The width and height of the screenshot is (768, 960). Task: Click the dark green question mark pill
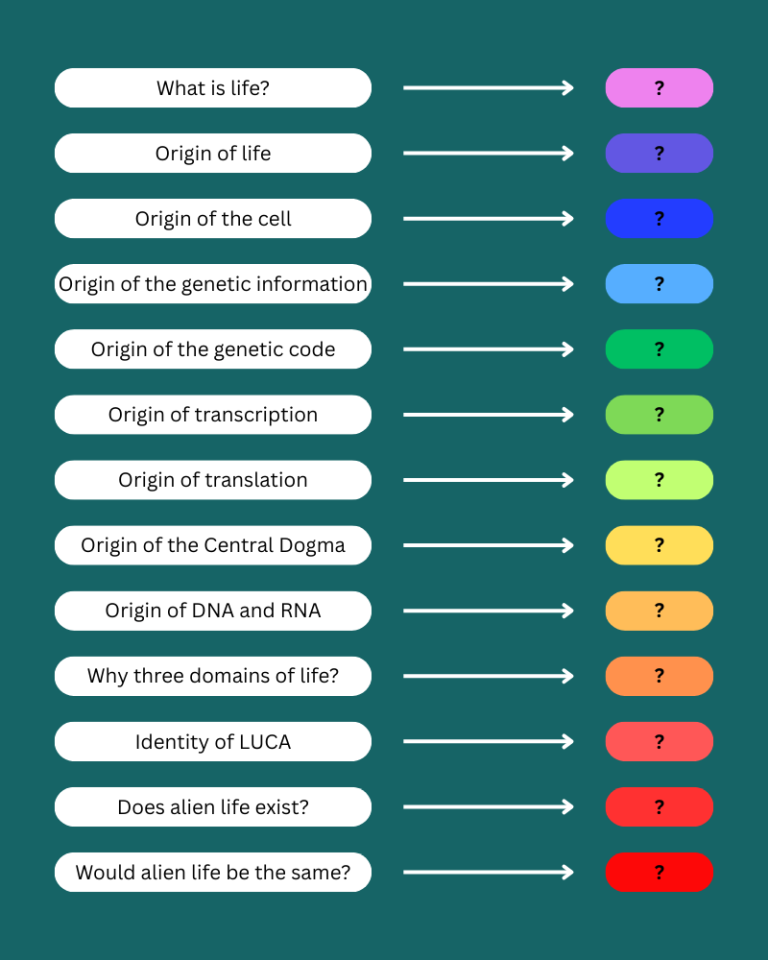(659, 349)
